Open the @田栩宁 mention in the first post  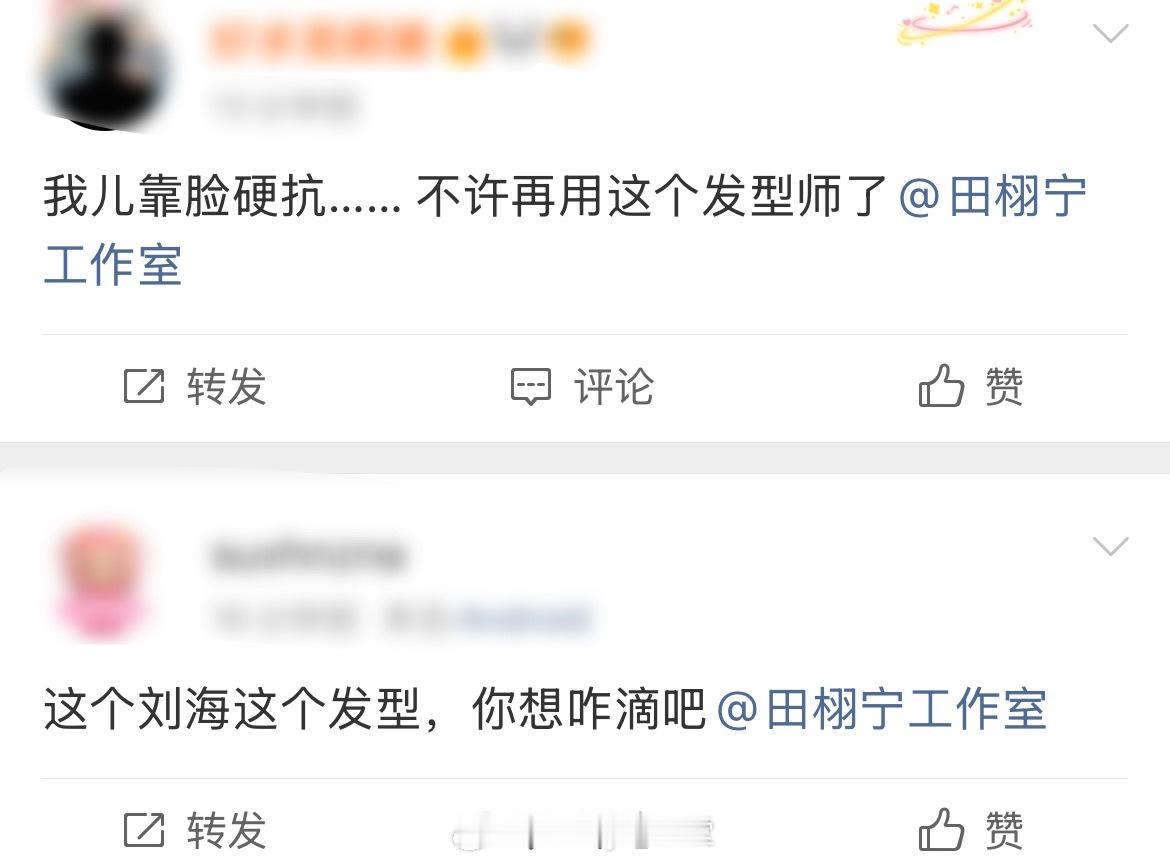(x=992, y=196)
